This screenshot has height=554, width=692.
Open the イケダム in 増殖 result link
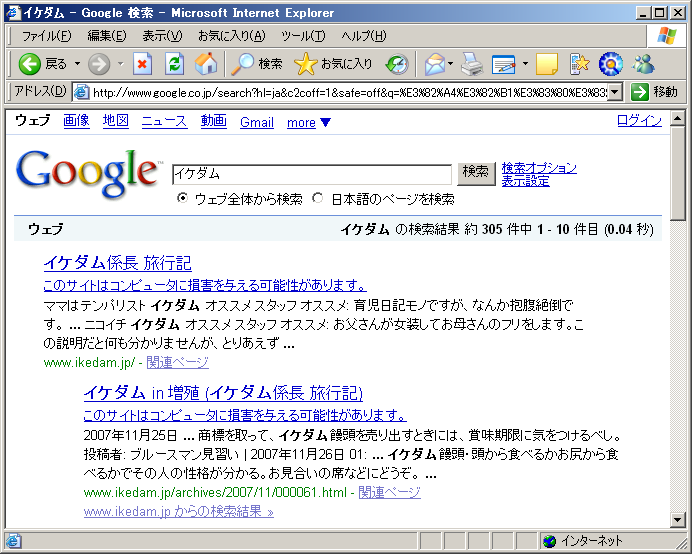[223, 392]
